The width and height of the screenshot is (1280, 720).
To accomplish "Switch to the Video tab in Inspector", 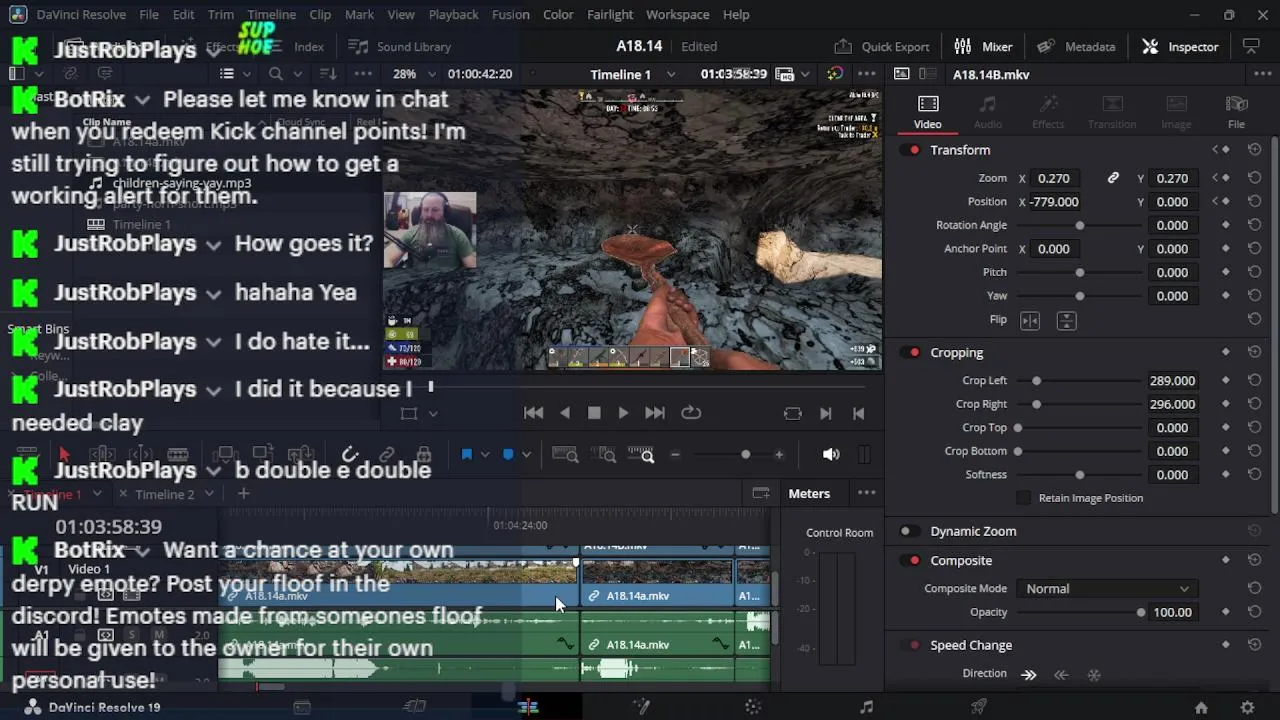I will (927, 112).
